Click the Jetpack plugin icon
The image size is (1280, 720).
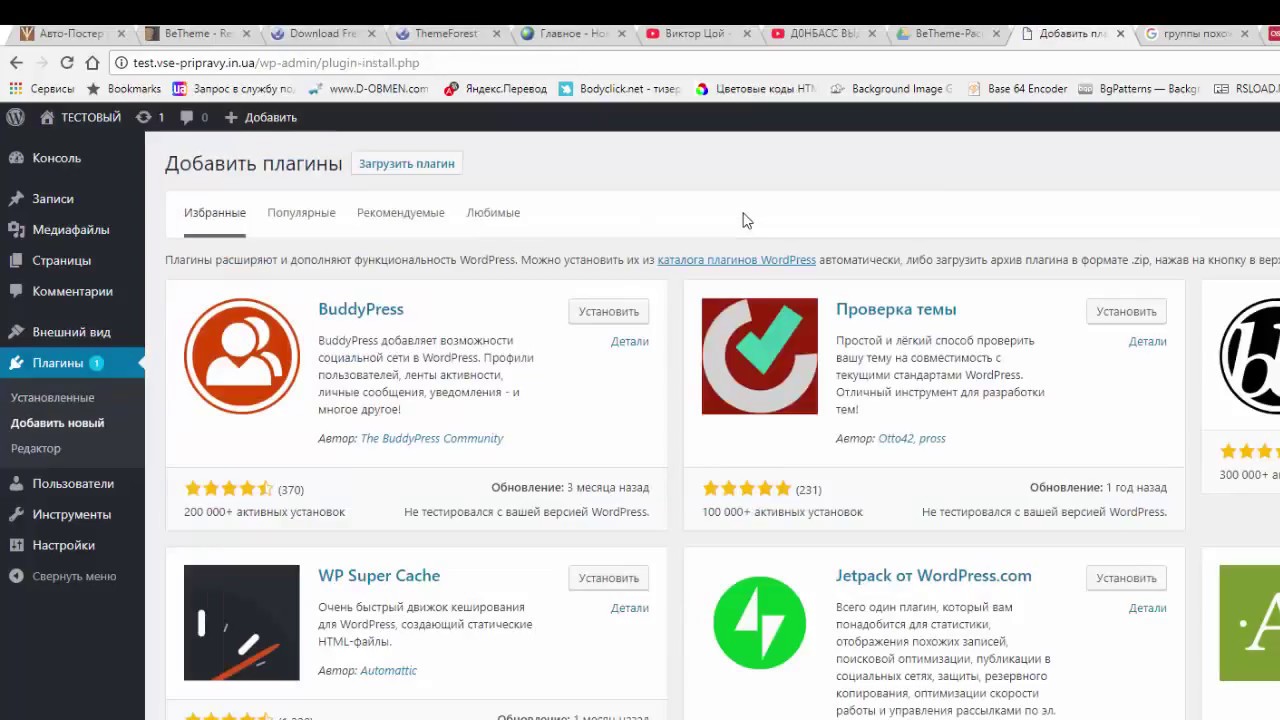760,623
